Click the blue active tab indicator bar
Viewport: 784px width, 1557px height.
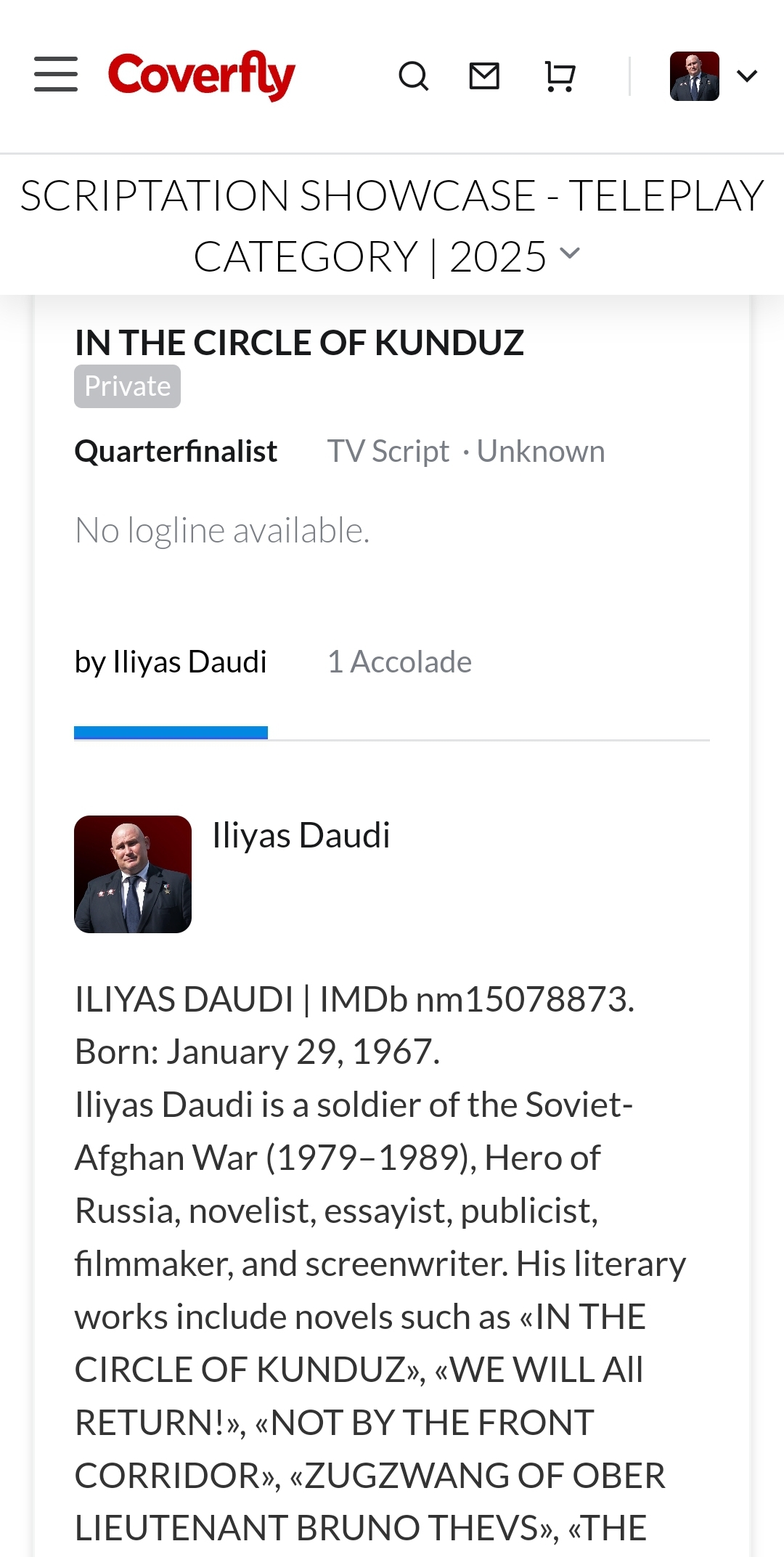171,733
